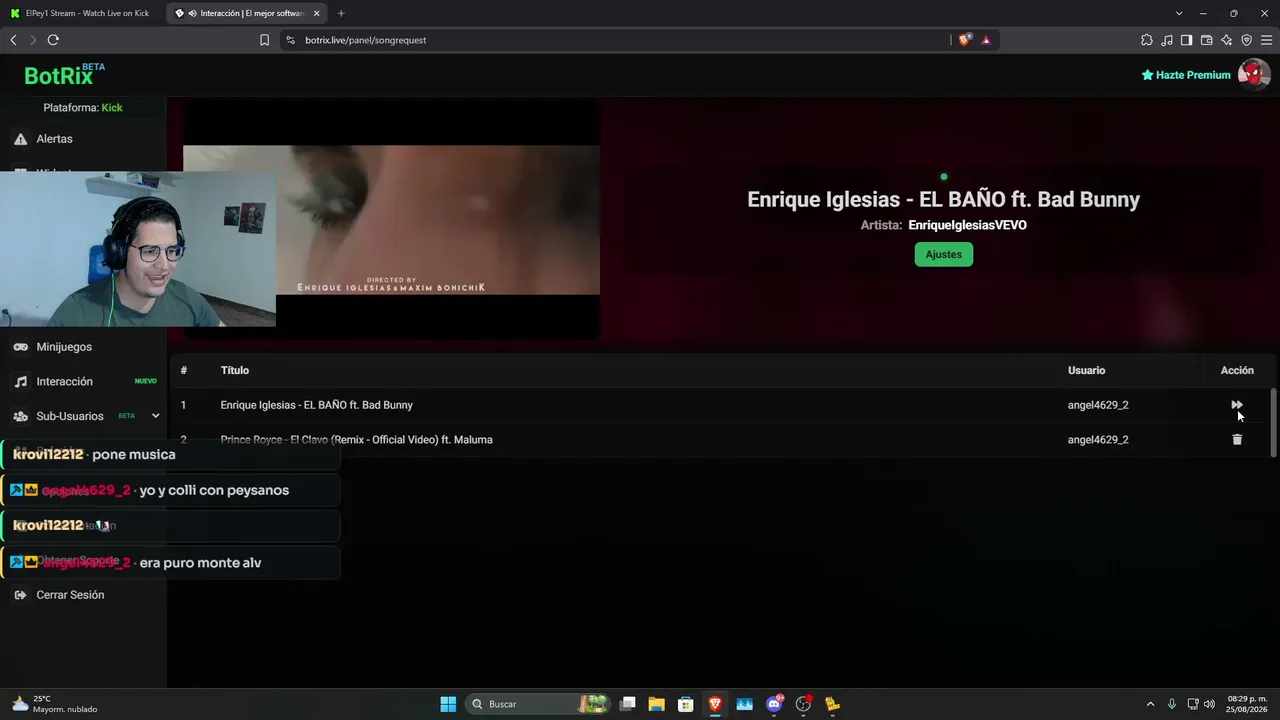The height and width of the screenshot is (720, 1280).
Task: Open File Explorer from taskbar
Action: (x=656, y=704)
